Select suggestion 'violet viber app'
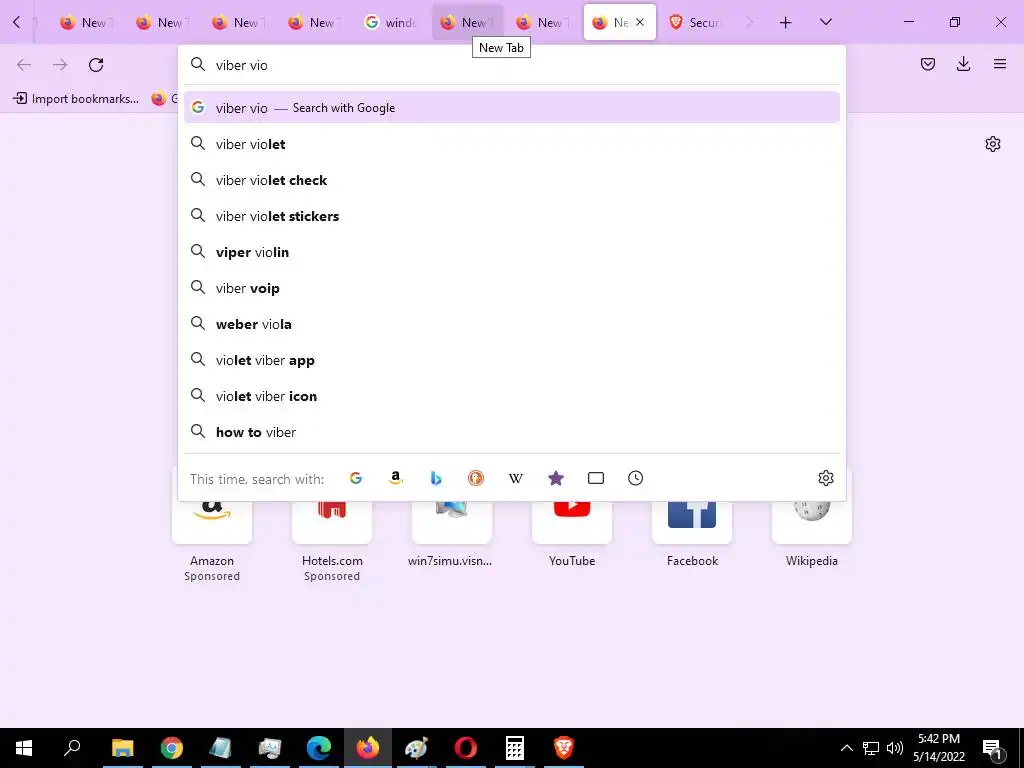Screen dimensions: 1024x768 pos(511,360)
